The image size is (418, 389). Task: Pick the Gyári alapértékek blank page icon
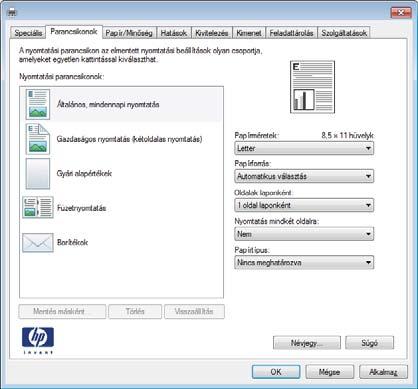[38, 174]
